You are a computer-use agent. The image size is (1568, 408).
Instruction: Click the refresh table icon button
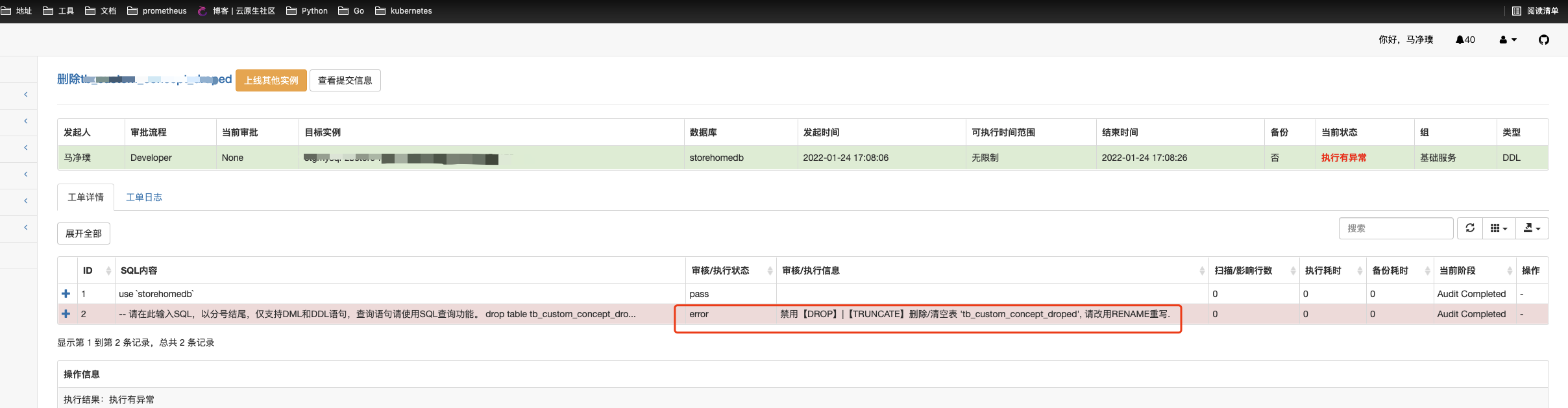point(1470,228)
